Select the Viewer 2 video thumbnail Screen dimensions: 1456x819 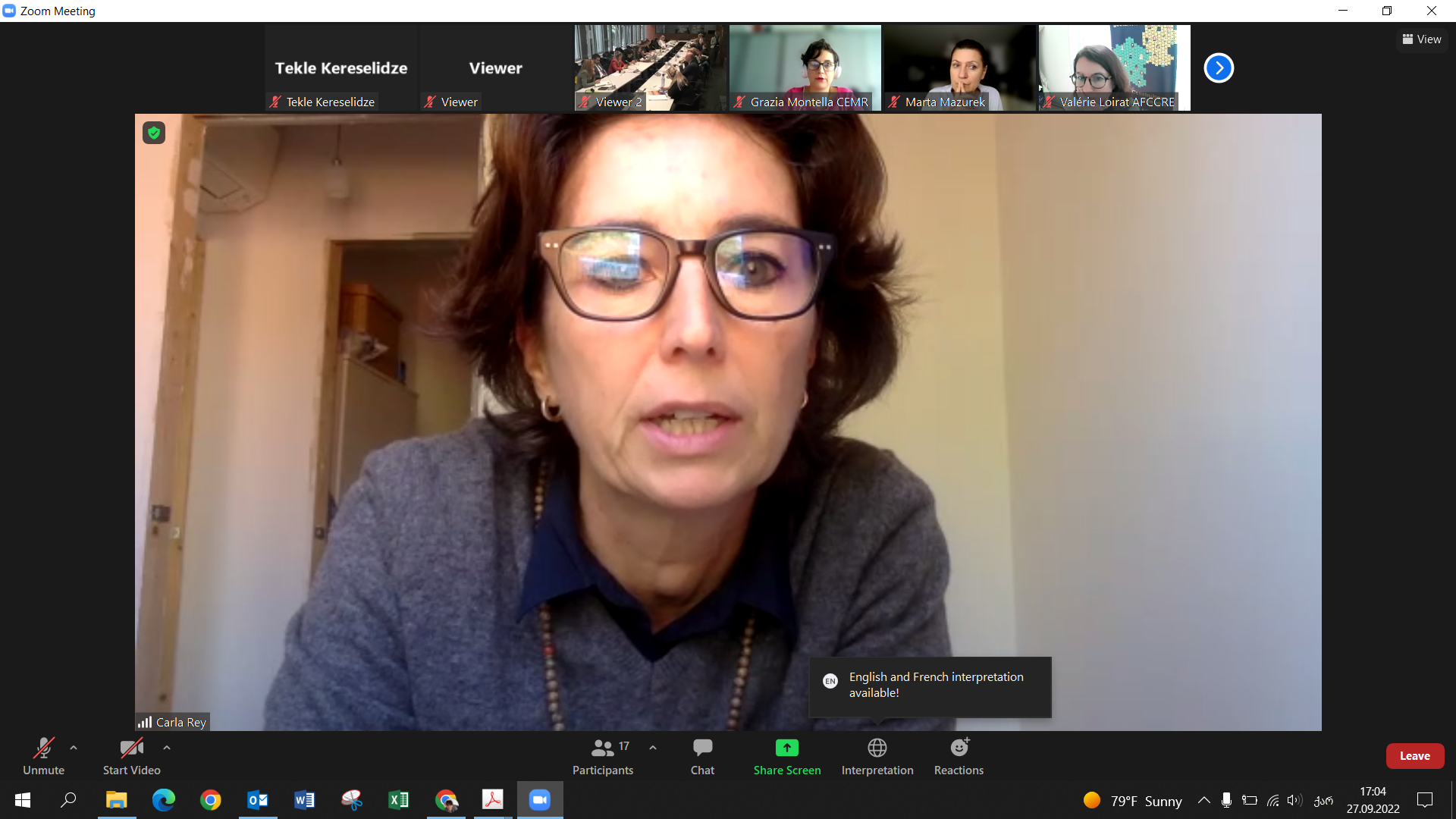point(651,68)
